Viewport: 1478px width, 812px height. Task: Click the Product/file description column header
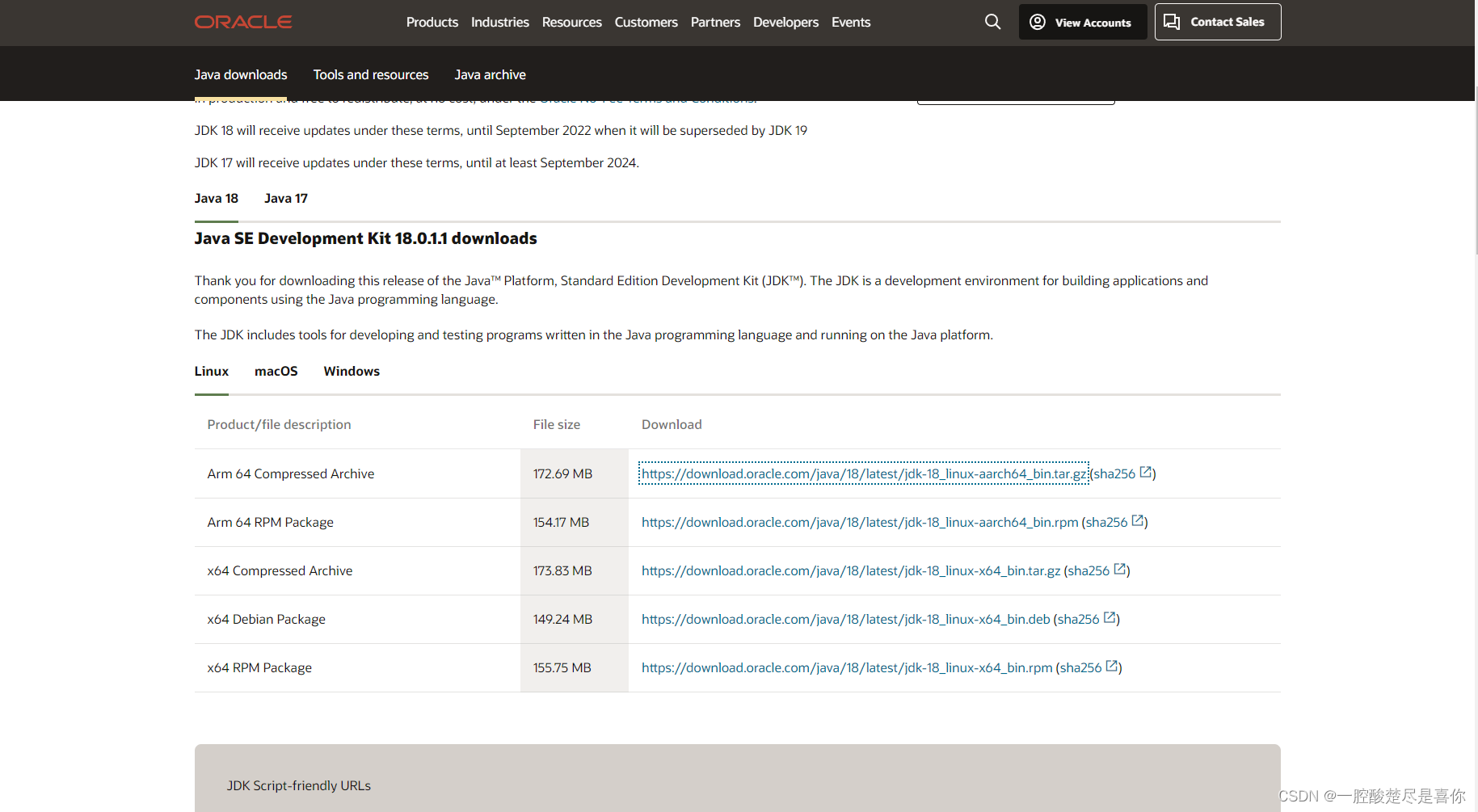tap(280, 424)
